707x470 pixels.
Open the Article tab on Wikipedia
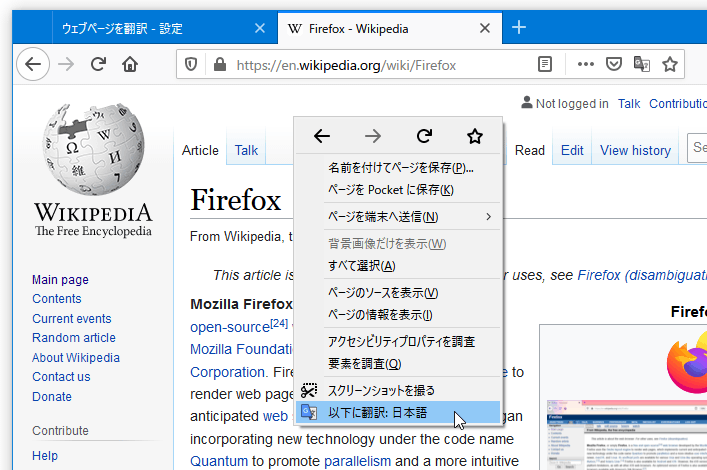pos(200,150)
